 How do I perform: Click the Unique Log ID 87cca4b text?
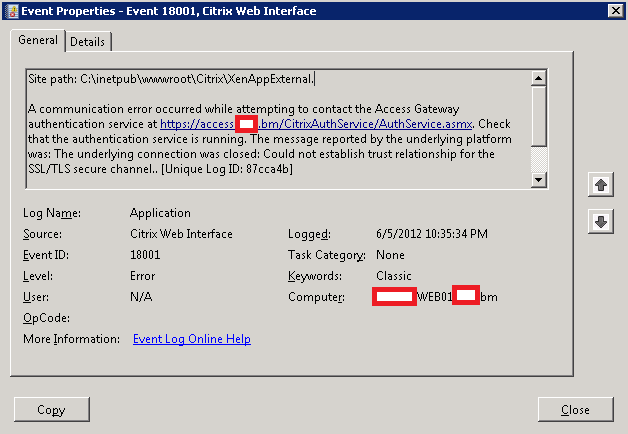pyautogui.click(x=227, y=169)
